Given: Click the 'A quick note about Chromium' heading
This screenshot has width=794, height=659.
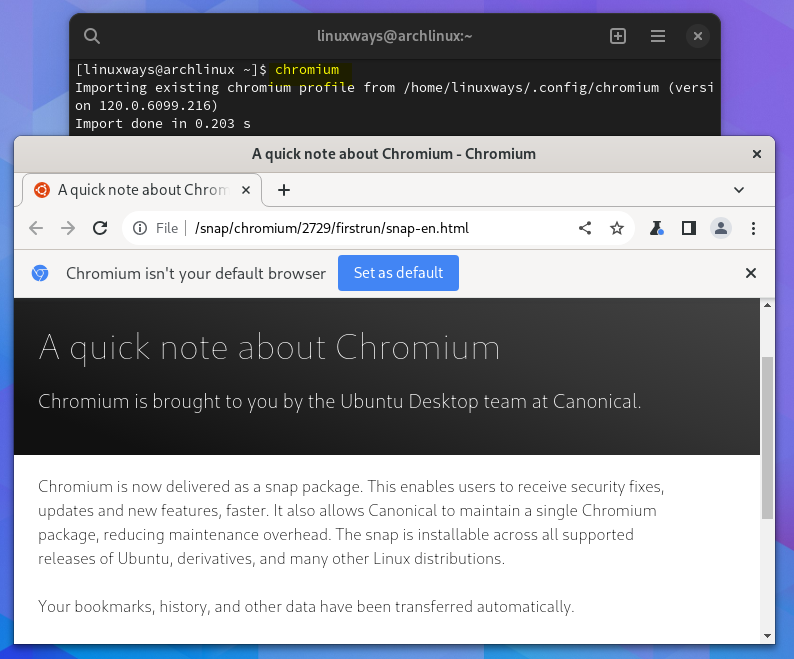Looking at the screenshot, I should [269, 348].
